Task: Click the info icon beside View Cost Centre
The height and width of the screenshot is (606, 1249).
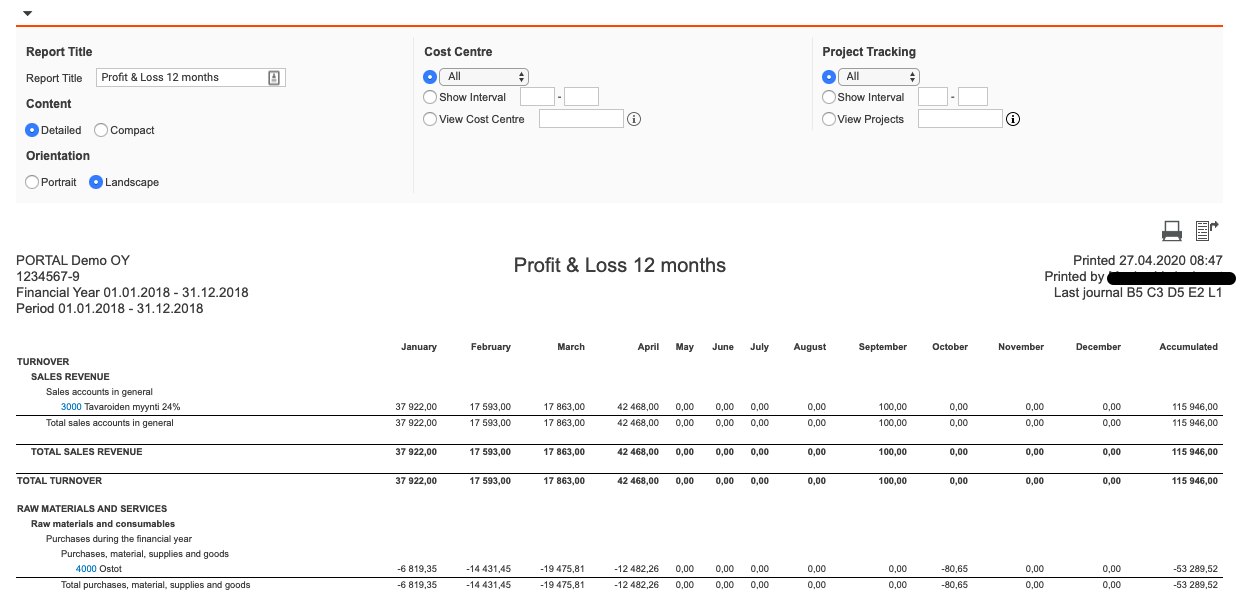Action: click(x=633, y=119)
